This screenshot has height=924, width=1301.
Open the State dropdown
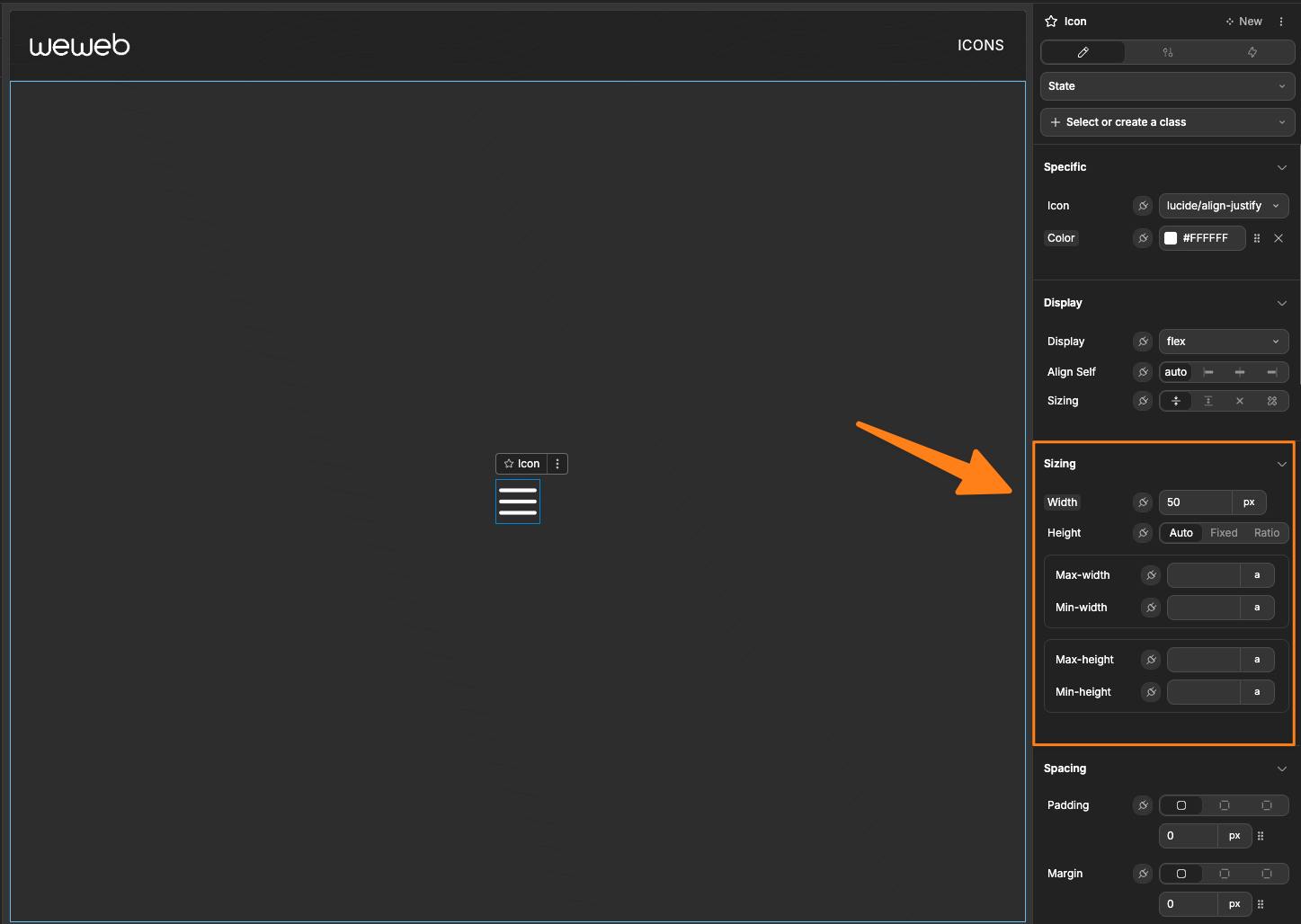[1166, 85]
